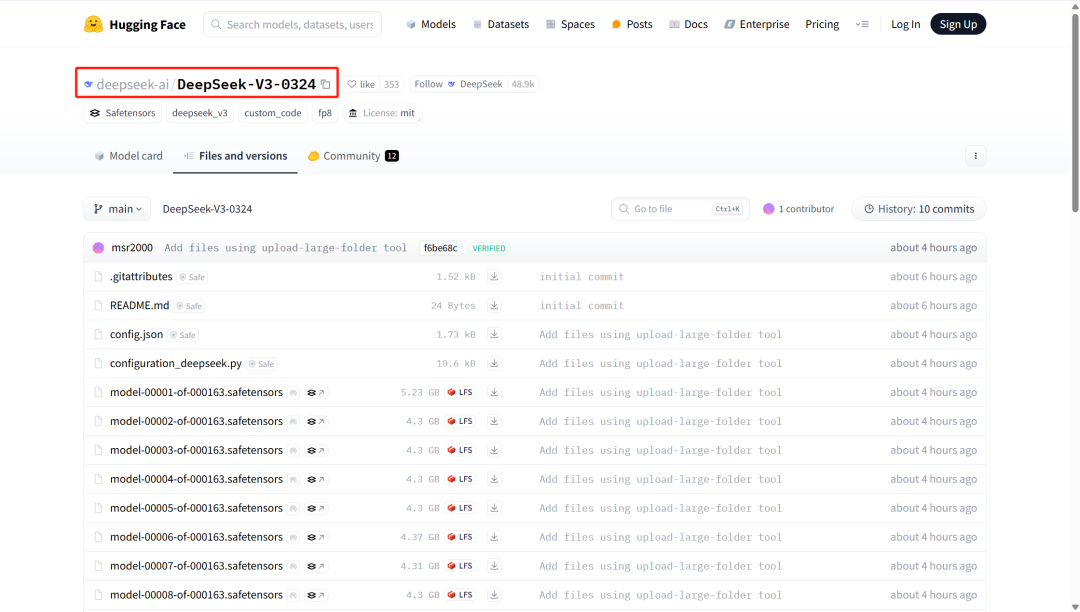Open the Community tab
1080x612 pixels.
tap(352, 156)
